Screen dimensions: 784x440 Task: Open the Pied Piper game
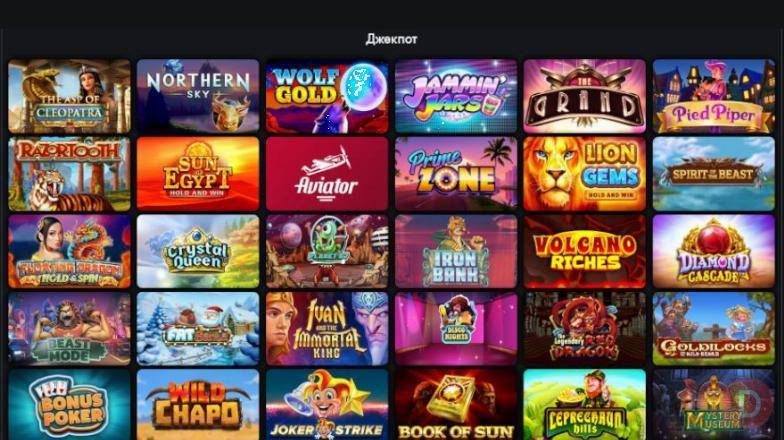point(714,96)
